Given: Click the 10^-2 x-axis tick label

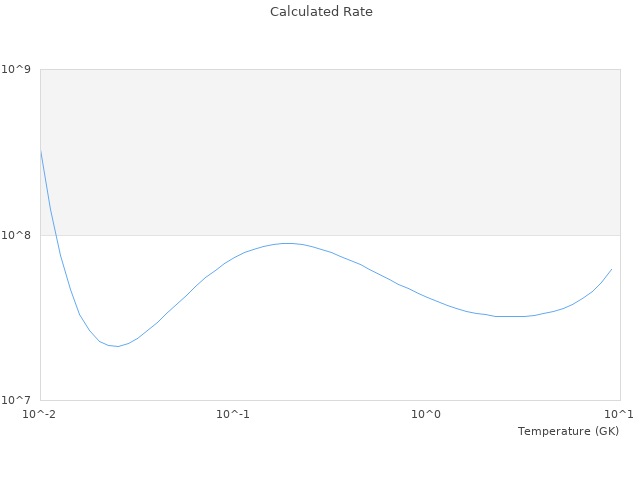Looking at the screenshot, I should tap(40, 414).
